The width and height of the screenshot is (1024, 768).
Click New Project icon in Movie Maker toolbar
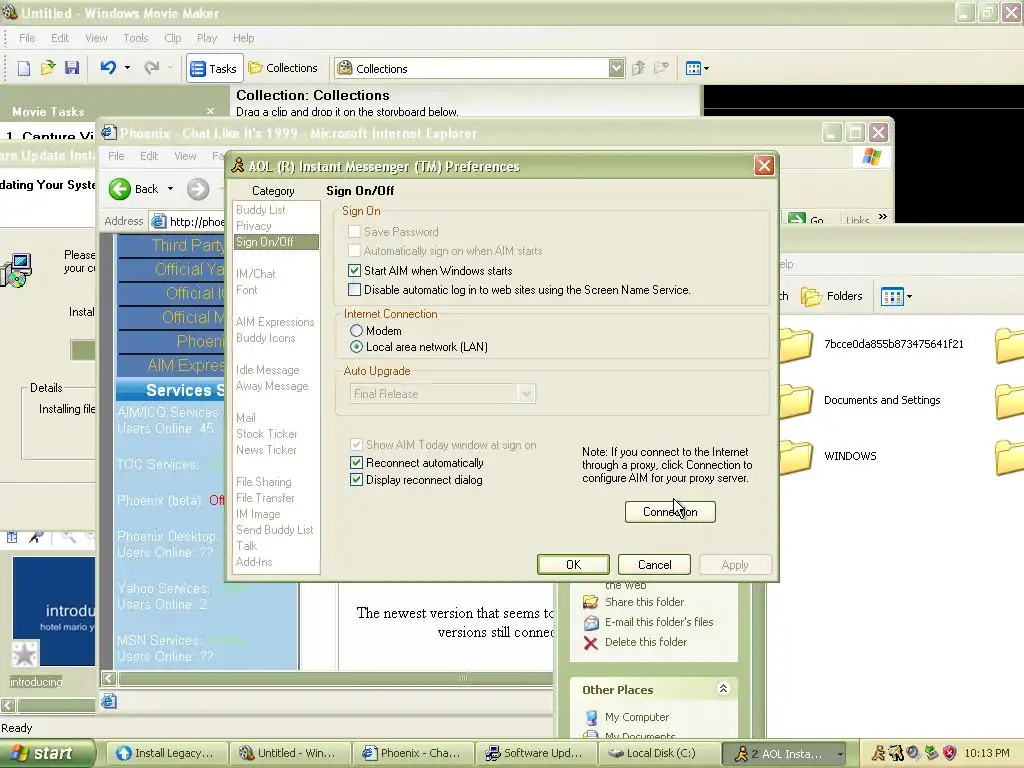tap(24, 68)
